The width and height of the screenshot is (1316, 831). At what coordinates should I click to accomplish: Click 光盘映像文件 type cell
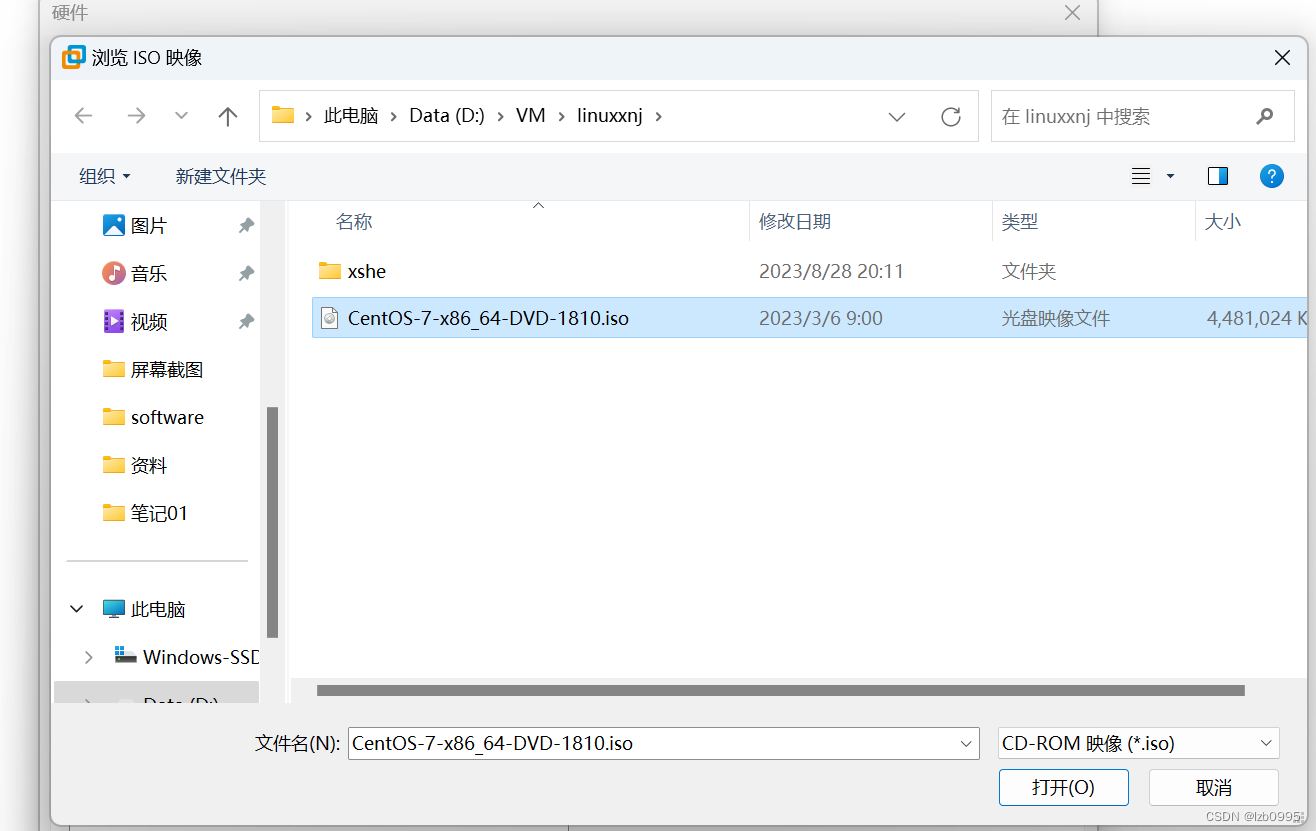pyautogui.click(x=1056, y=319)
